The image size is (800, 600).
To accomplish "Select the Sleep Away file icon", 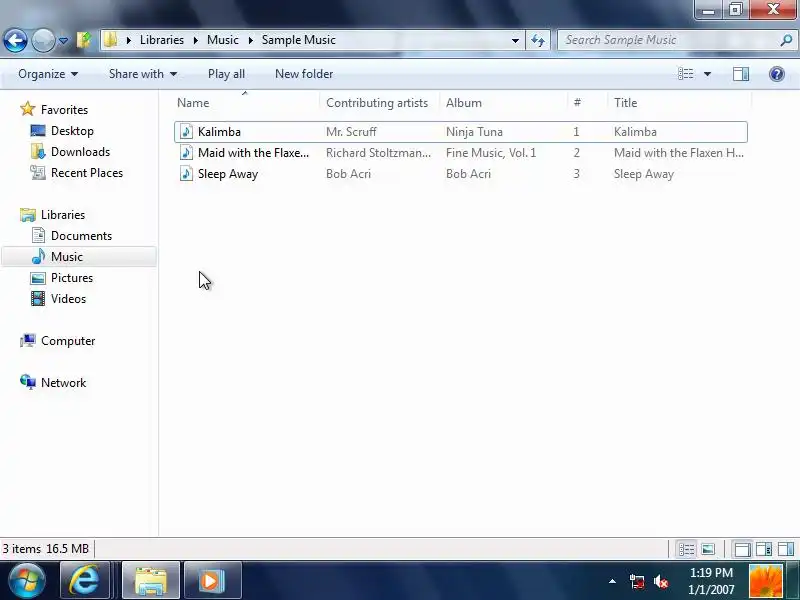I will pyautogui.click(x=186, y=173).
